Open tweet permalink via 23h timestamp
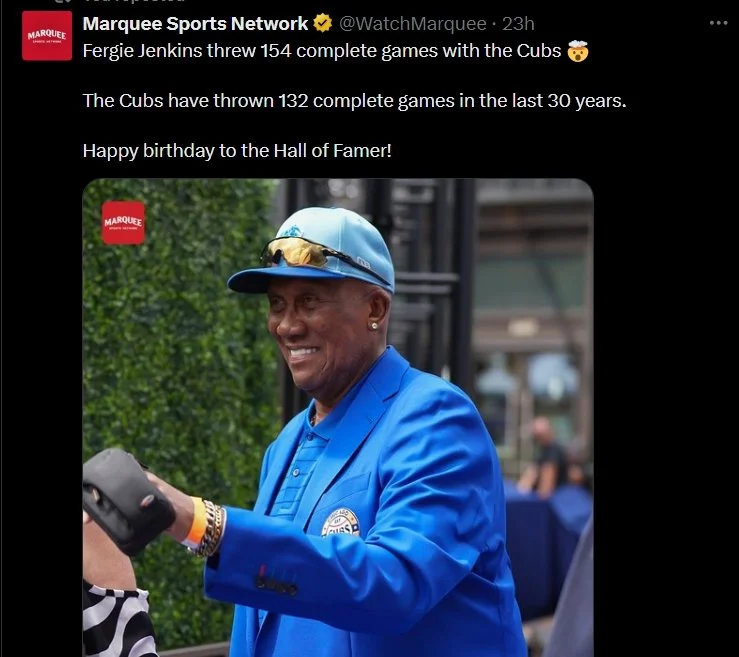 (x=518, y=24)
